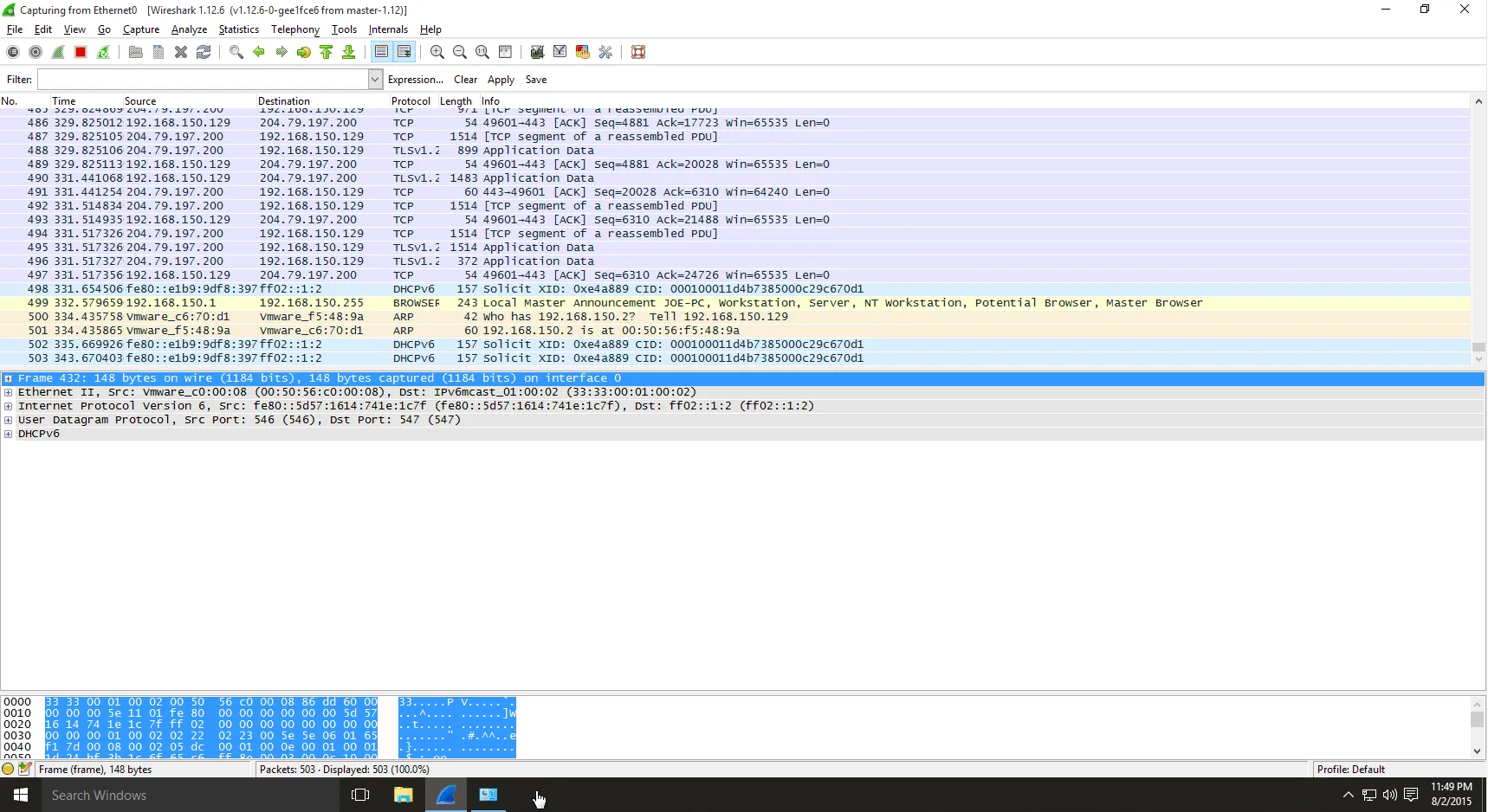Expand the Frame 432 tree node
The image size is (1488, 812).
click(8, 378)
